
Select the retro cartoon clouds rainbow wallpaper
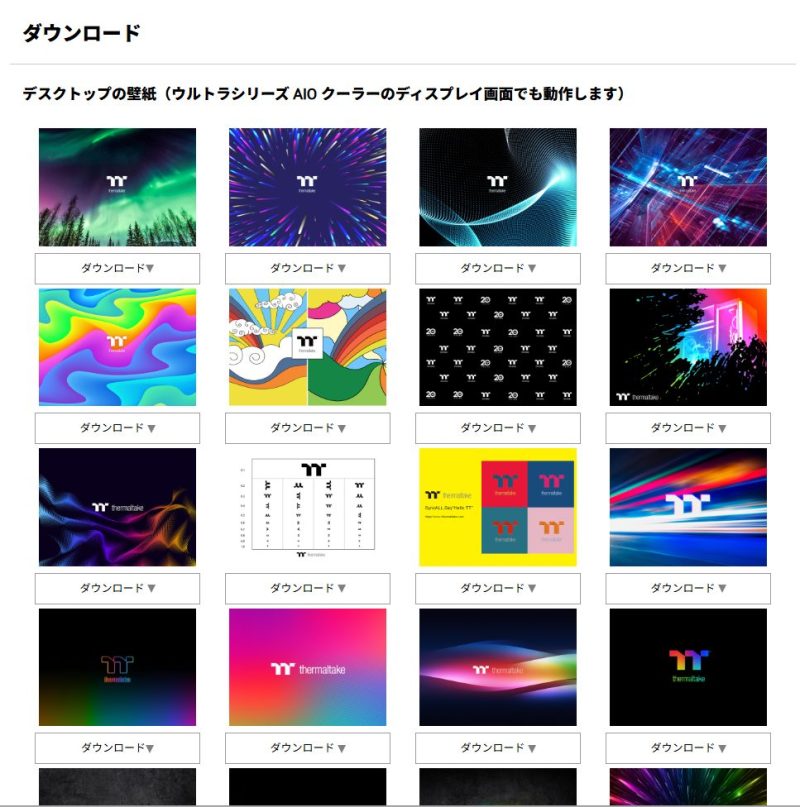[307, 347]
